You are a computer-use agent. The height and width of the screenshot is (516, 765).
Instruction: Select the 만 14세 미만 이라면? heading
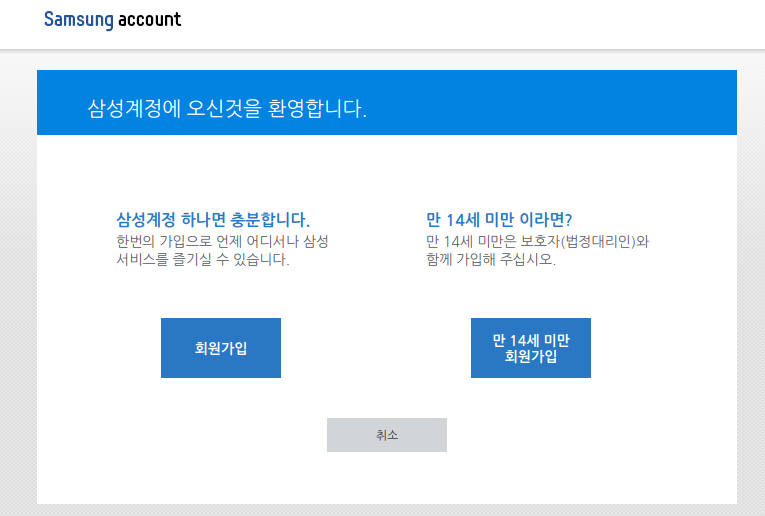point(505,220)
